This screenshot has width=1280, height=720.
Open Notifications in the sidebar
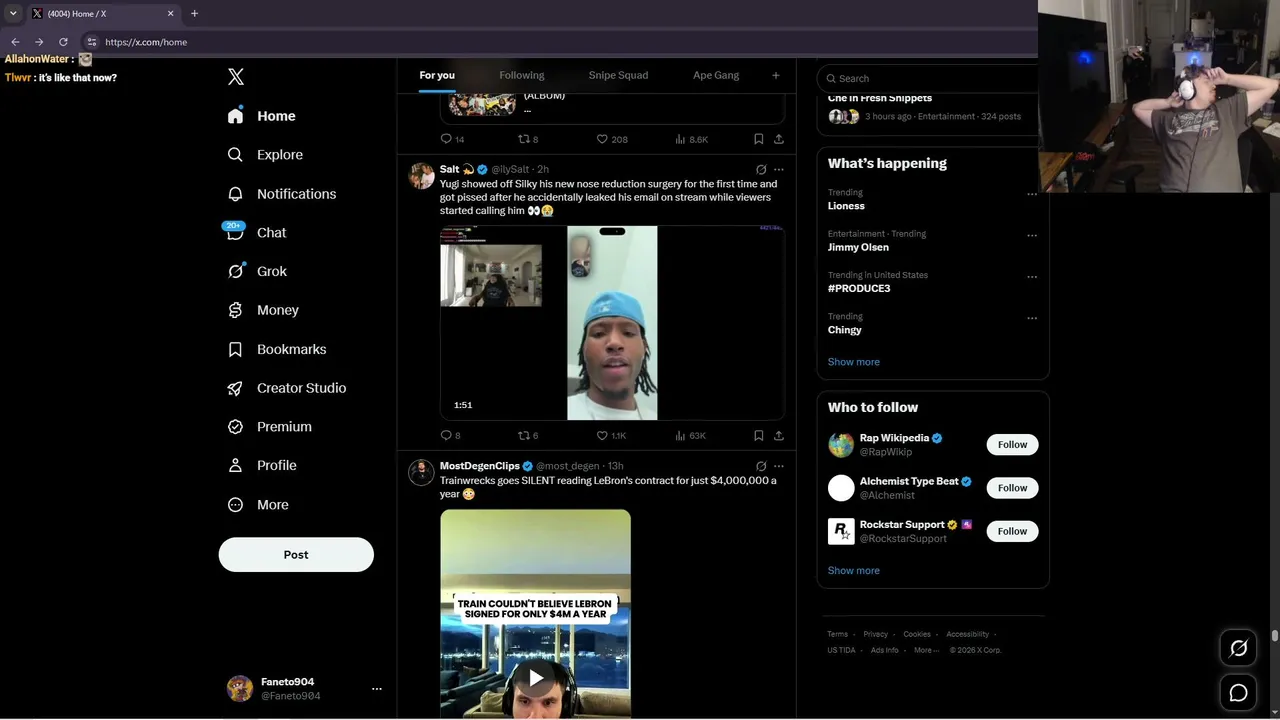pos(282,194)
